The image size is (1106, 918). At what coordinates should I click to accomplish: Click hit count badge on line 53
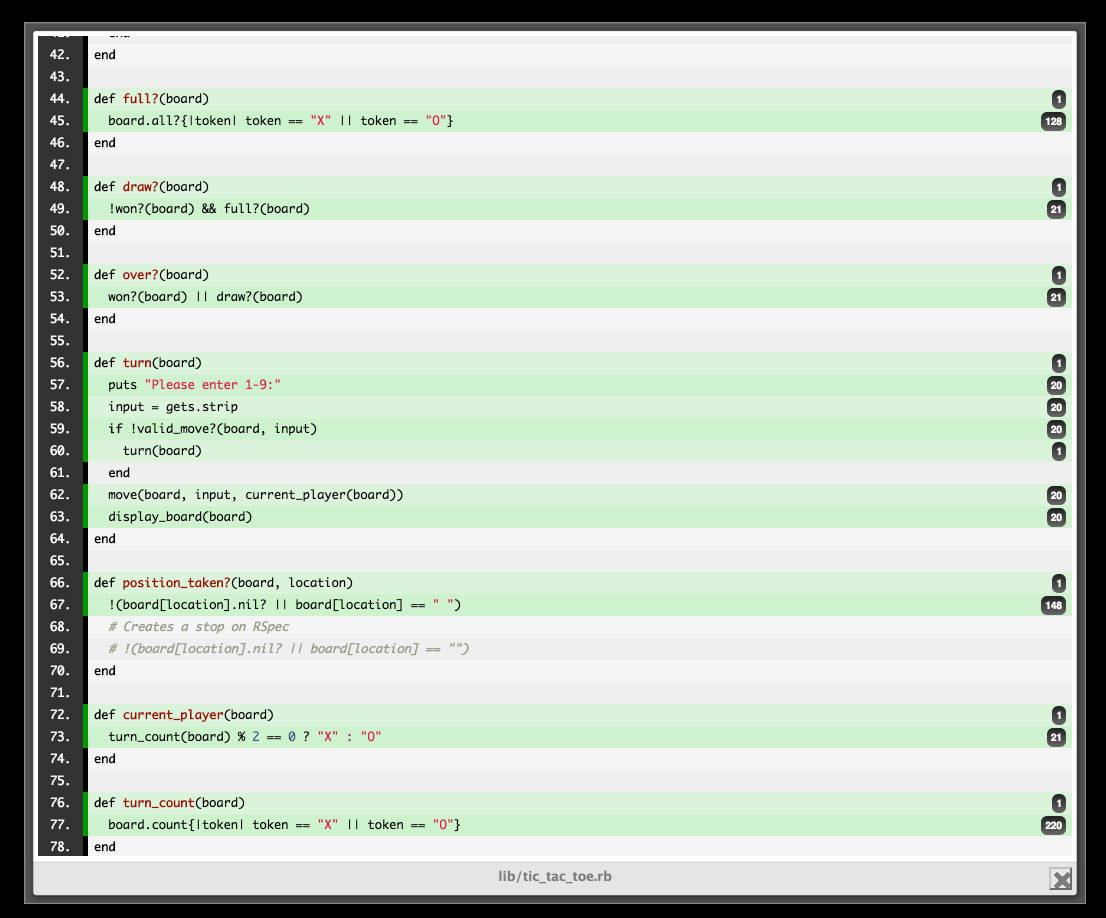click(x=1056, y=298)
